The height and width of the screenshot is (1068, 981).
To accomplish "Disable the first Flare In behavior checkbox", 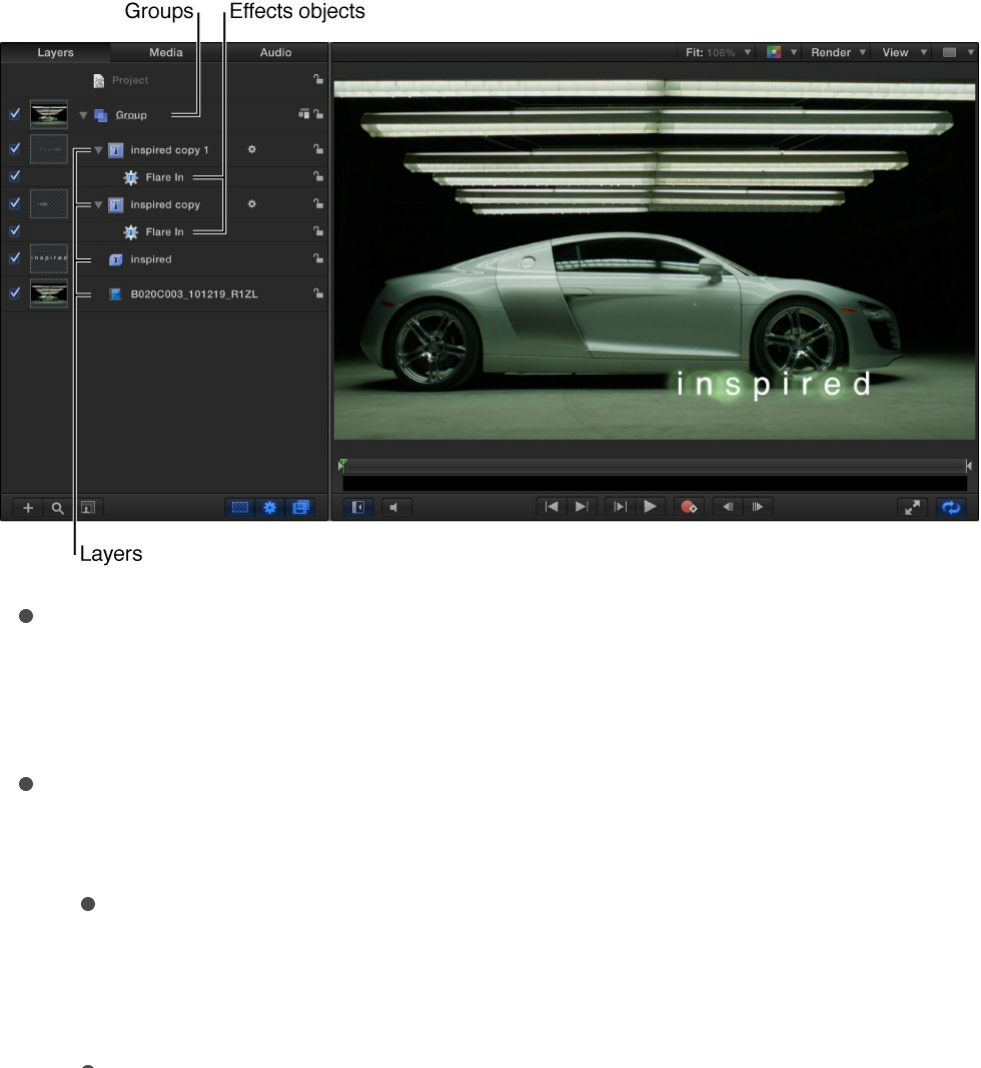I will coord(14,177).
